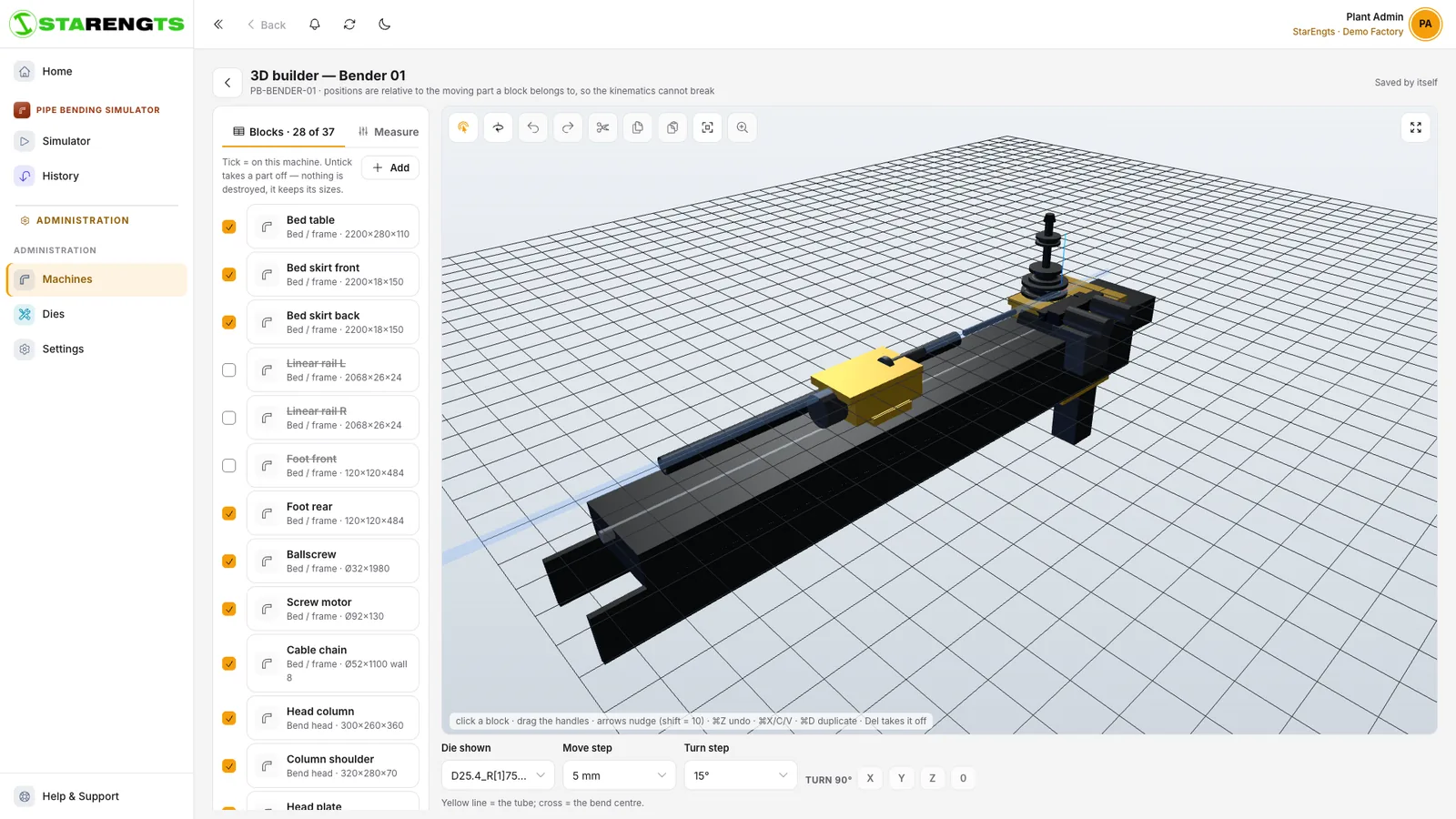1456x819 pixels.
Task: Open Help & Support
Action: [96, 796]
